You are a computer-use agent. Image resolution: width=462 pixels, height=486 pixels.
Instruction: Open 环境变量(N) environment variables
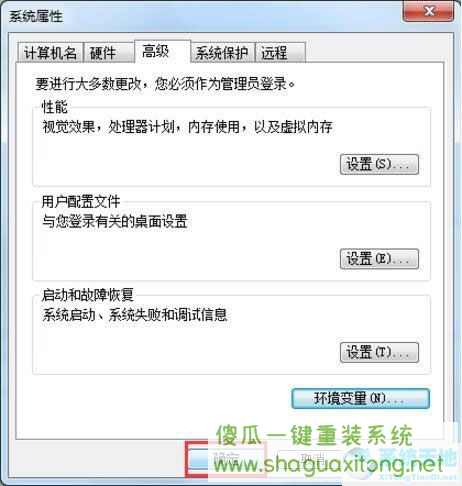(x=360, y=399)
